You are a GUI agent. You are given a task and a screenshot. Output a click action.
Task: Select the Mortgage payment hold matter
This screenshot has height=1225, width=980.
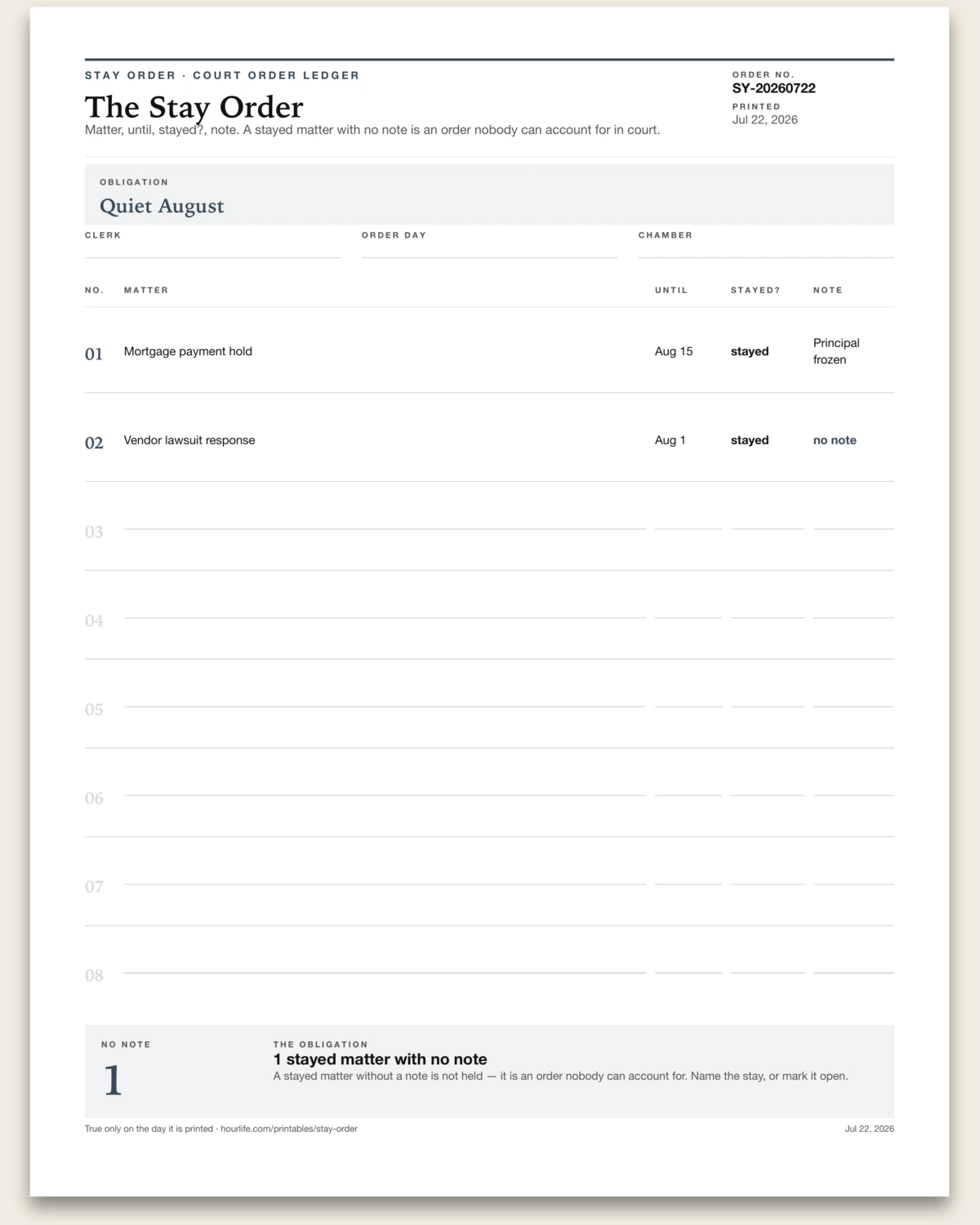[x=188, y=351]
